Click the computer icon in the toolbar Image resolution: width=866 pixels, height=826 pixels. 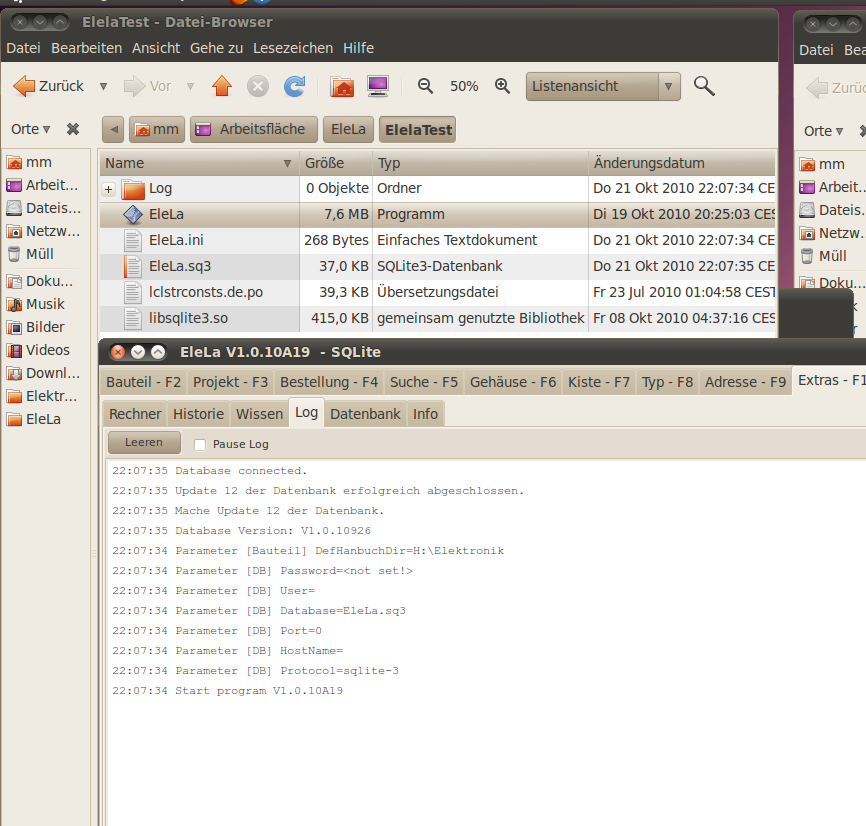(x=378, y=87)
